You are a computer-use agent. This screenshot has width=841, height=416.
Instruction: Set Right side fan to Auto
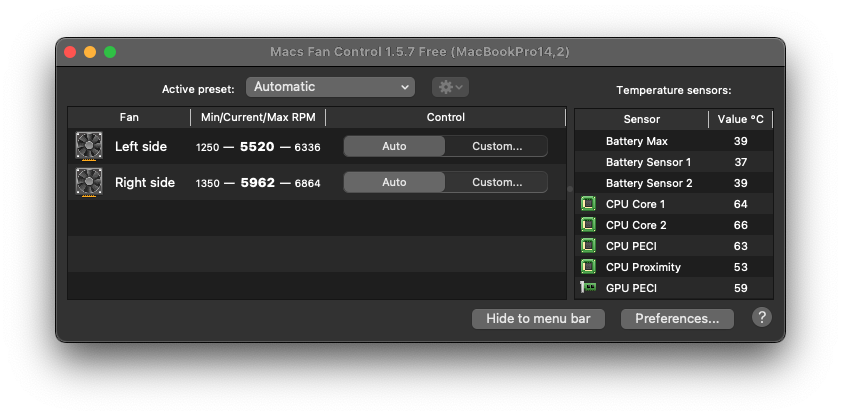[x=394, y=182]
